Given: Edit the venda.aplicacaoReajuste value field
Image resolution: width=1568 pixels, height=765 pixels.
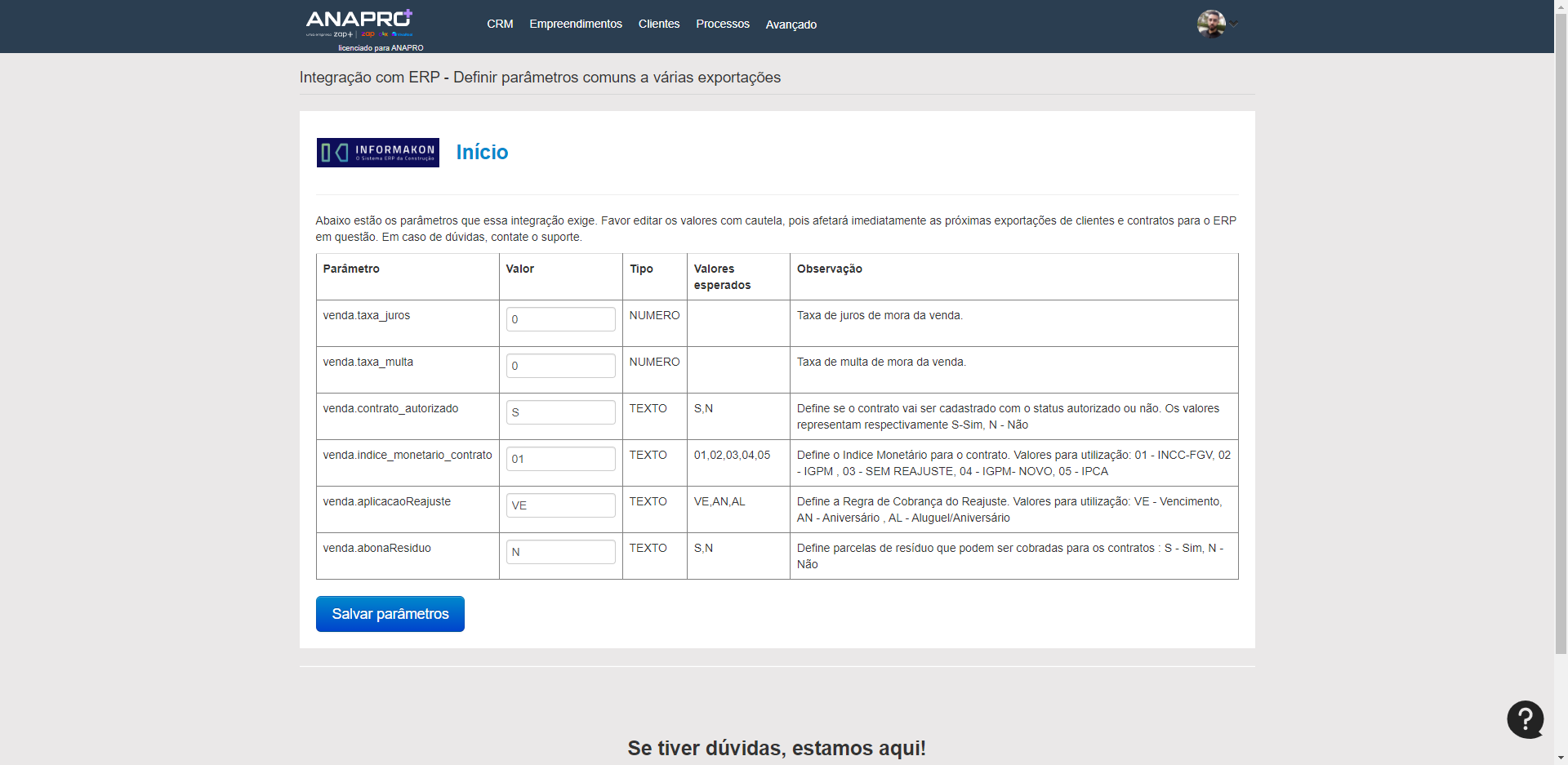Looking at the screenshot, I should click(x=560, y=505).
